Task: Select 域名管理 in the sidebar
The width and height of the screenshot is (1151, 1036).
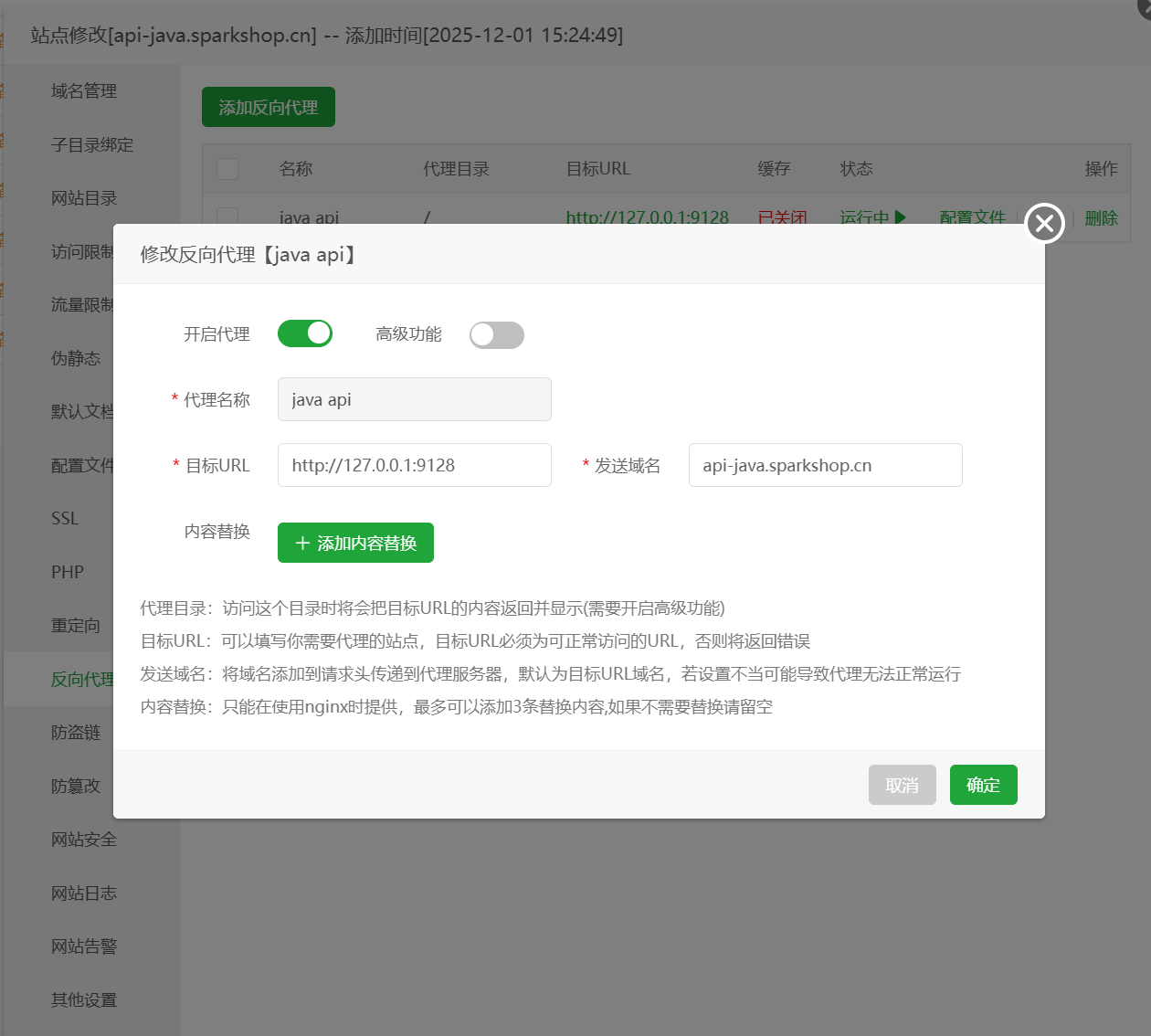Action: click(x=83, y=90)
